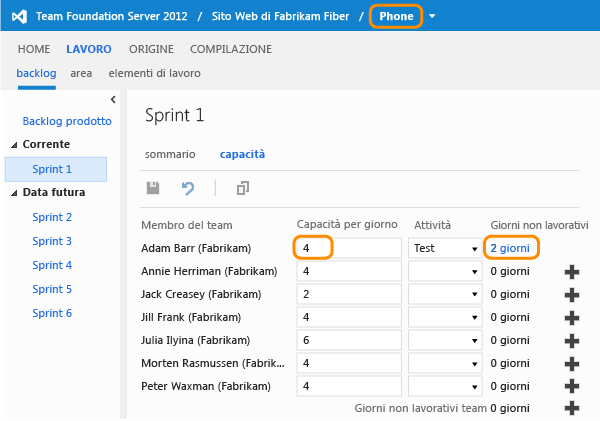The height and width of the screenshot is (421, 600).
Task: Click the team's 0 giorni total value
Action: coord(510,408)
